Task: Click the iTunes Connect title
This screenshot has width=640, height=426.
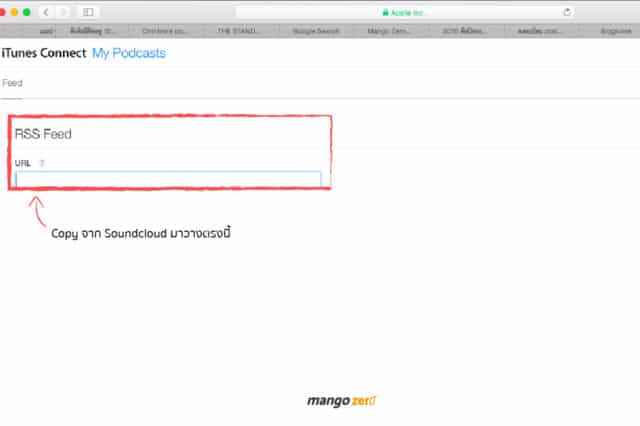Action: coord(44,53)
